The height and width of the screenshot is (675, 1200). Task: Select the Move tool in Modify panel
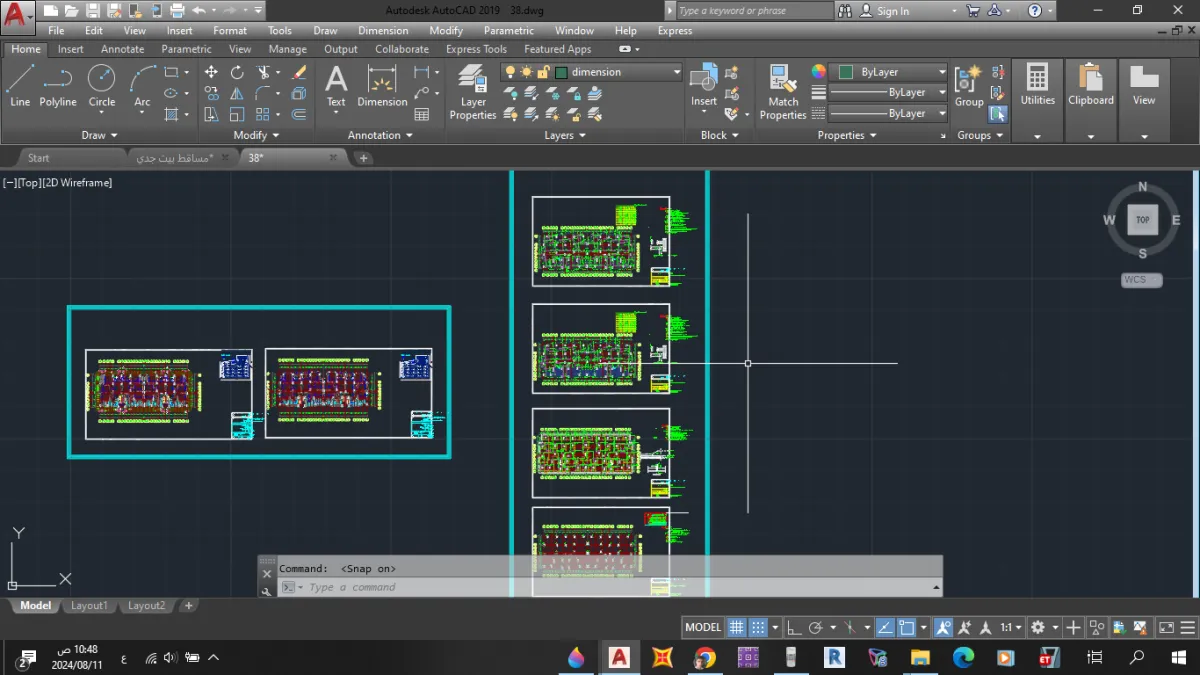211,71
